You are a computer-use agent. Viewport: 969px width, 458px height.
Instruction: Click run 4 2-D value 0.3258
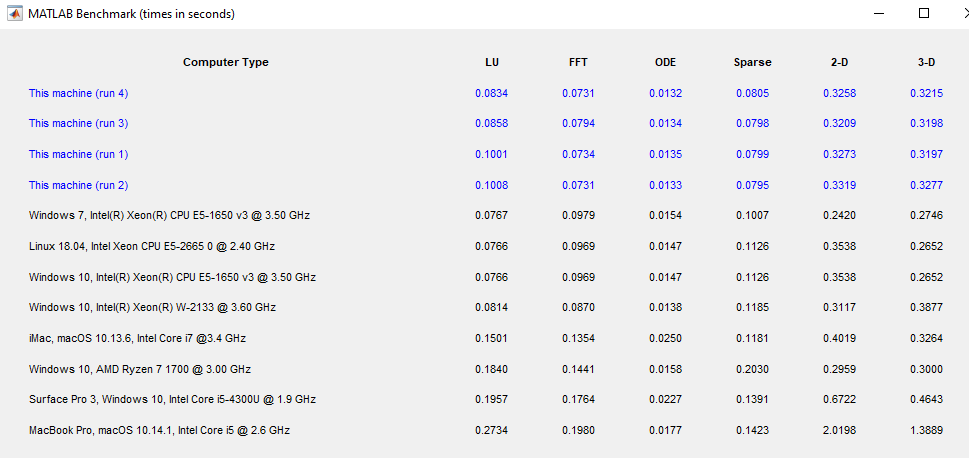point(839,93)
